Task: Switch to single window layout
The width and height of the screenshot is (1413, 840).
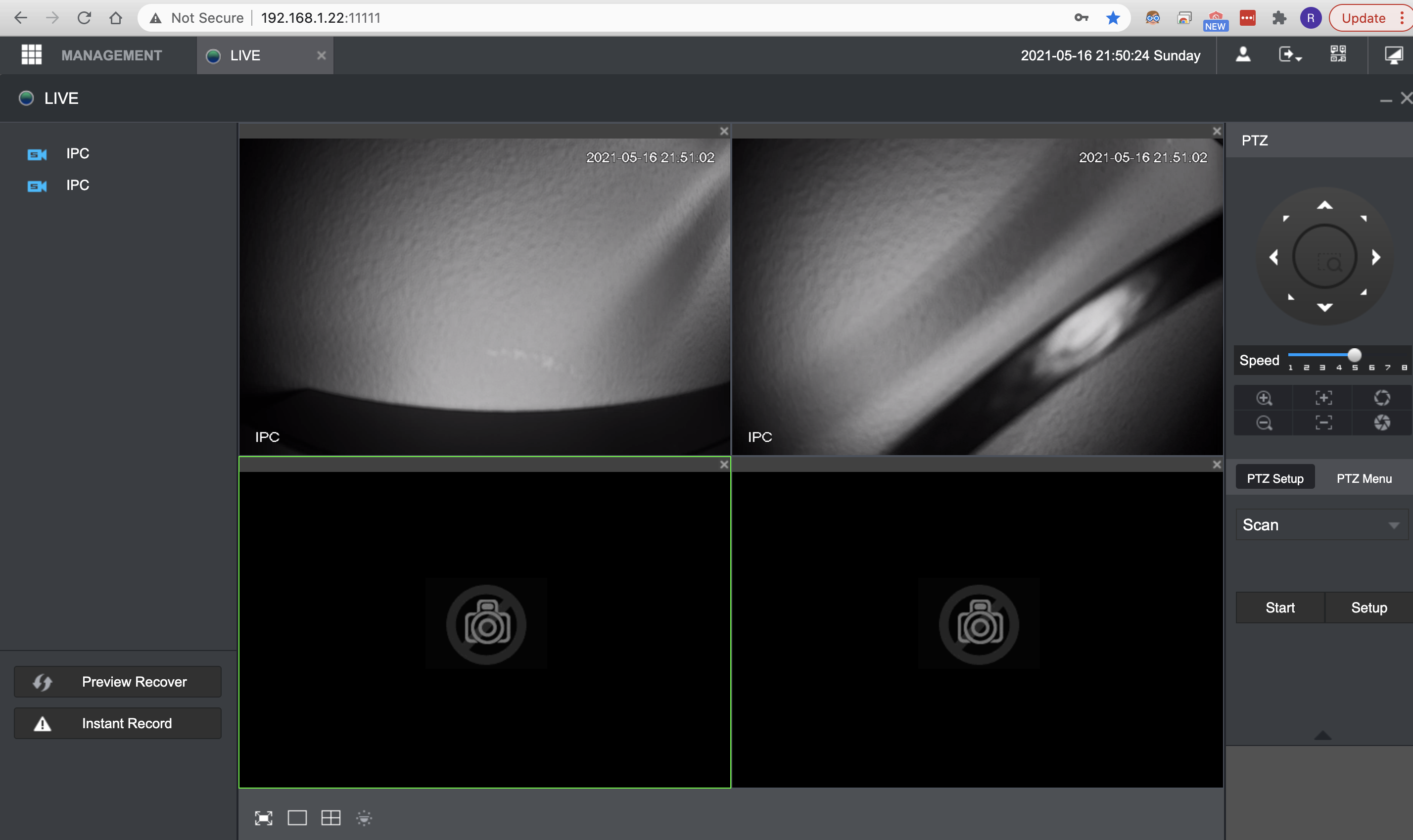Action: tap(297, 818)
